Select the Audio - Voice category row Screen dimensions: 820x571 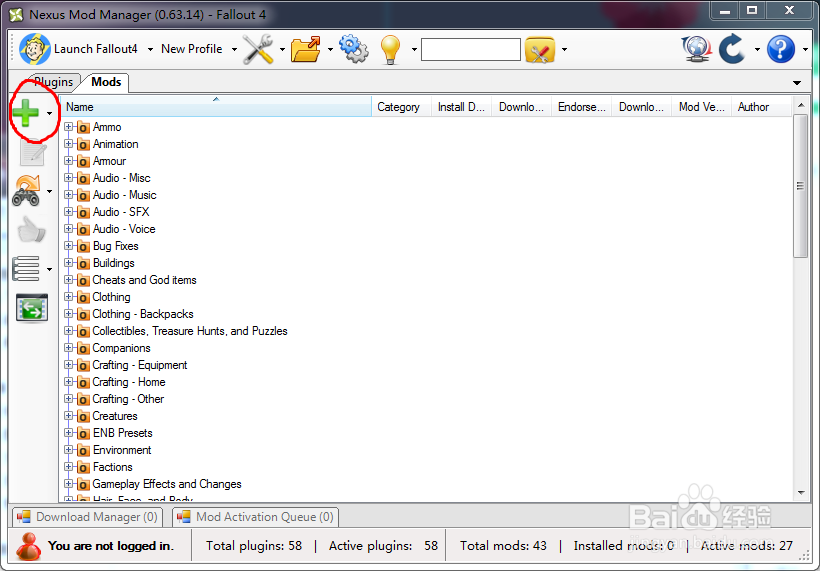pos(124,229)
